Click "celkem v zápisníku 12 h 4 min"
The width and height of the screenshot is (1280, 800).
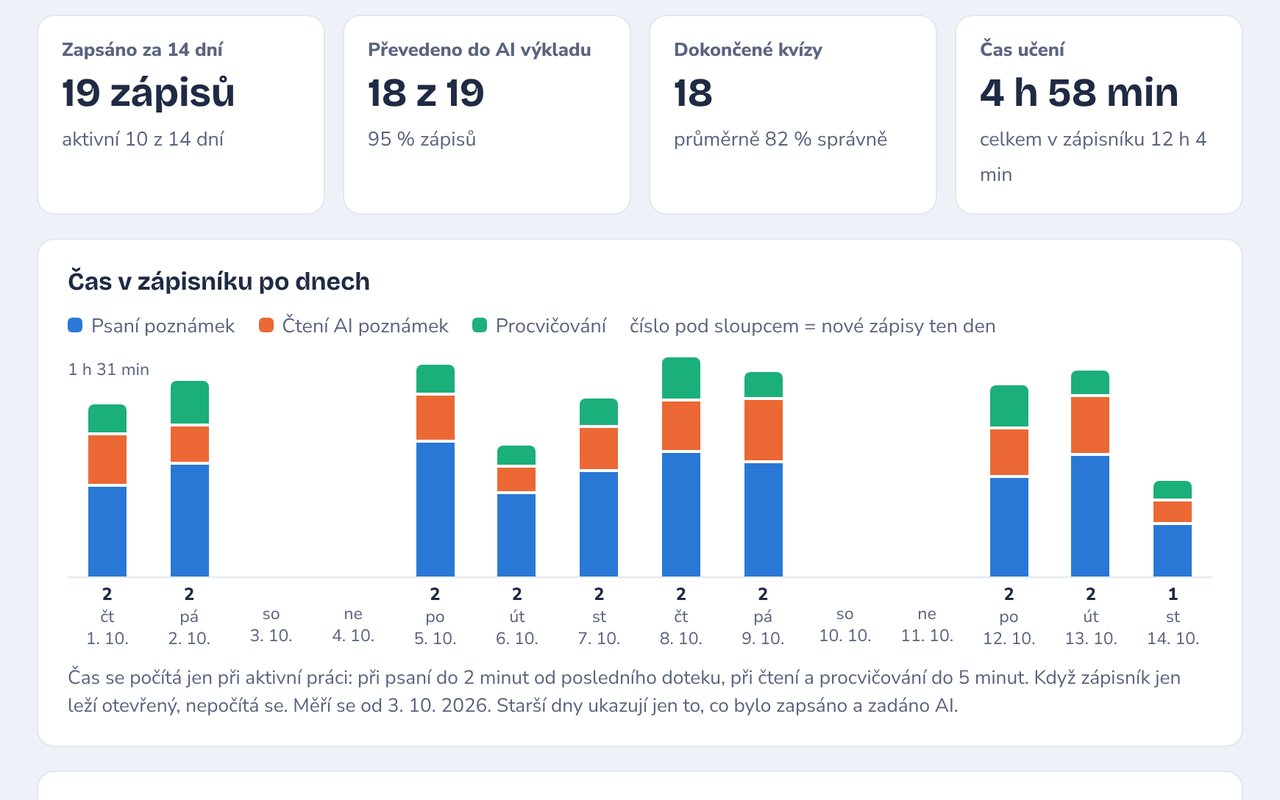click(1093, 157)
